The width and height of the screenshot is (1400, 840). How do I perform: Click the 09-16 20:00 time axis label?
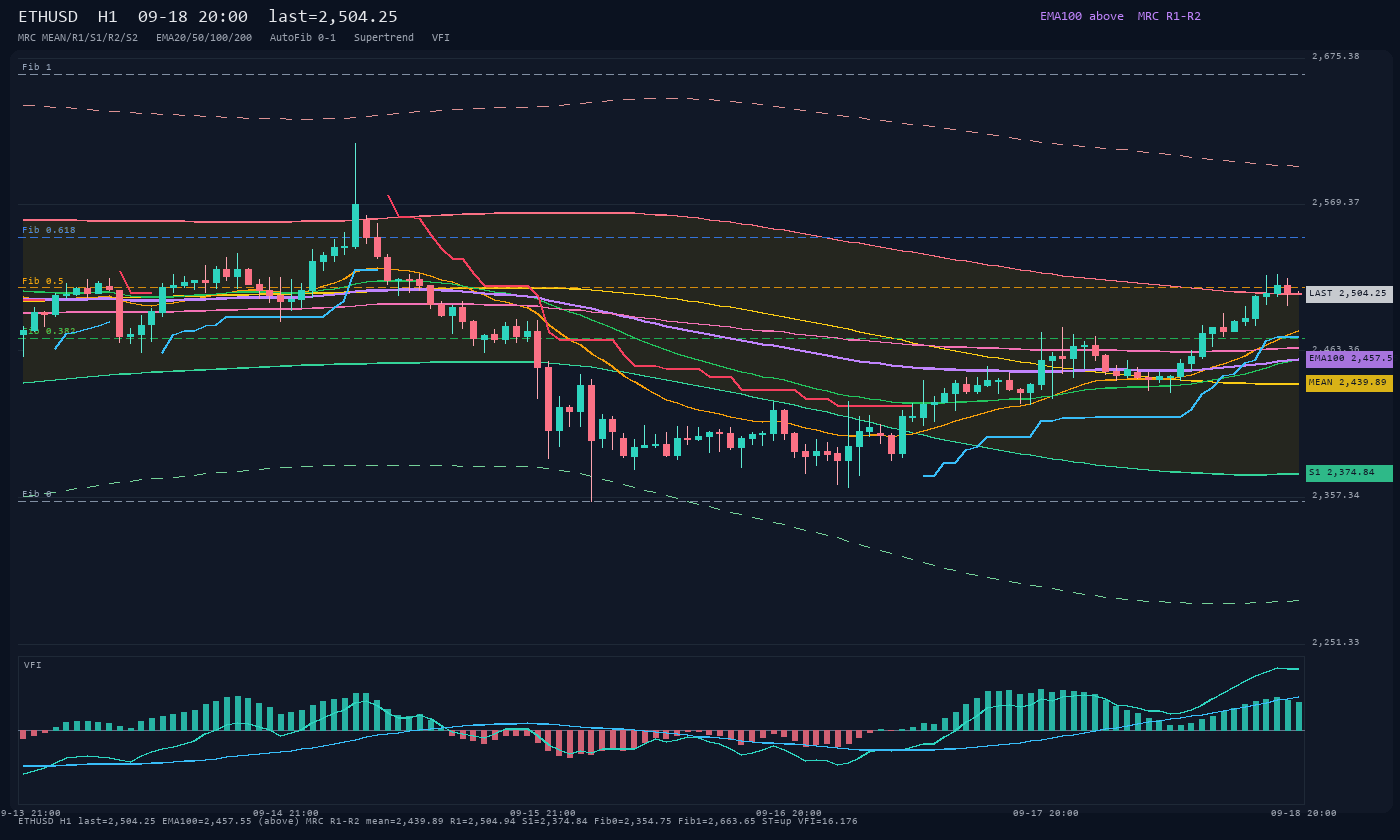[x=789, y=813]
